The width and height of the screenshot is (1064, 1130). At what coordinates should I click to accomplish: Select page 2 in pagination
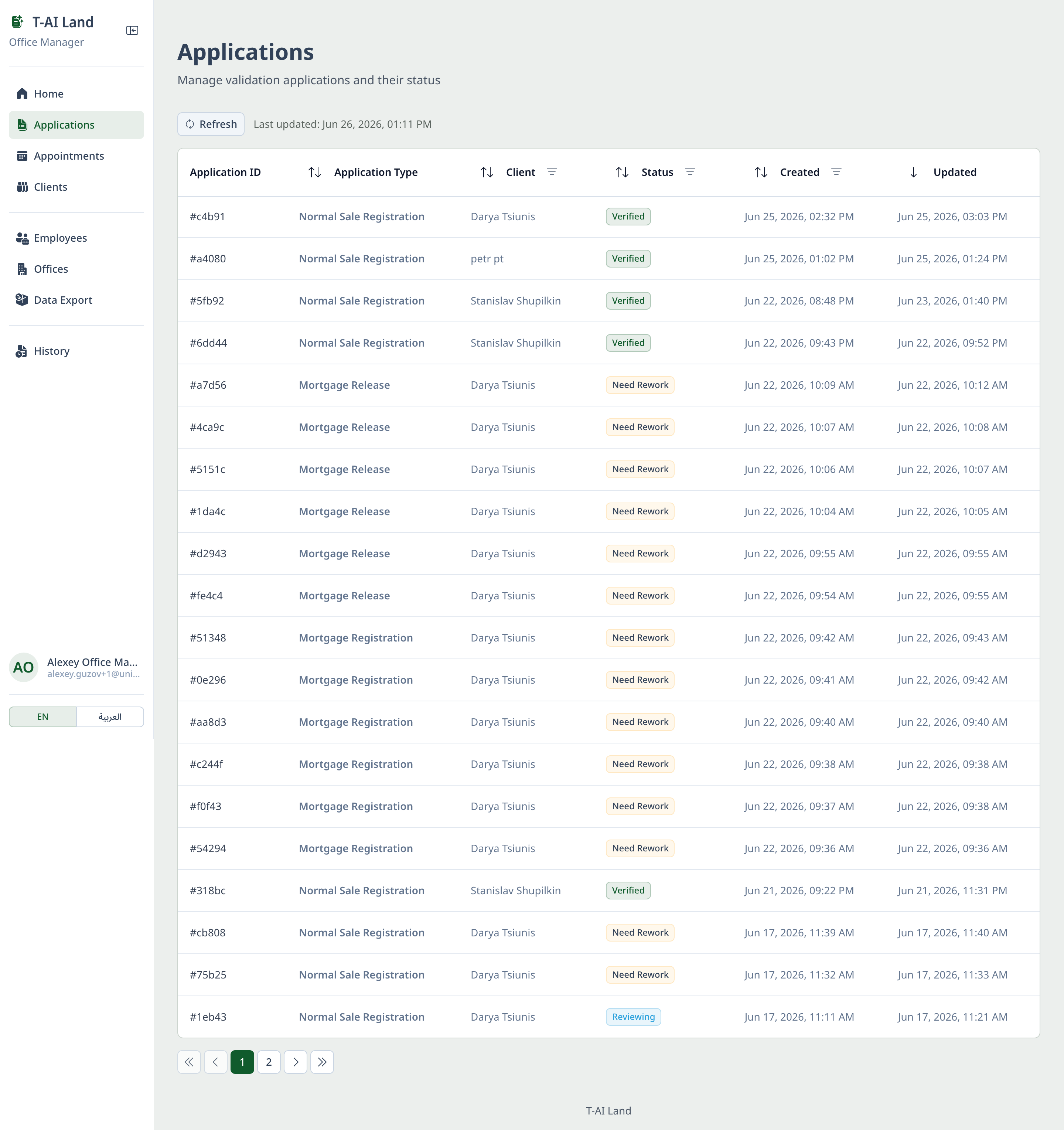(269, 1062)
